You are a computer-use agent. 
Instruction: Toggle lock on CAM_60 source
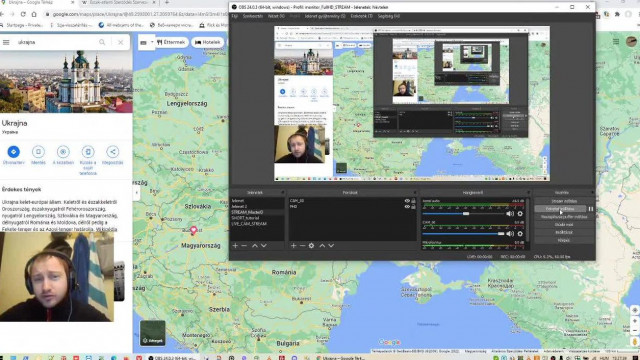(x=413, y=201)
